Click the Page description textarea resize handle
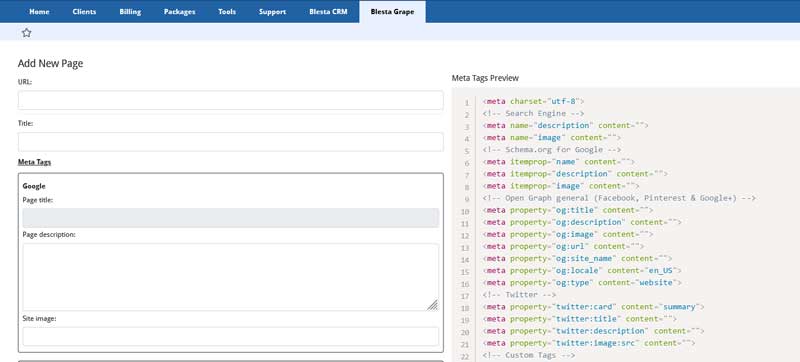 tap(432, 305)
